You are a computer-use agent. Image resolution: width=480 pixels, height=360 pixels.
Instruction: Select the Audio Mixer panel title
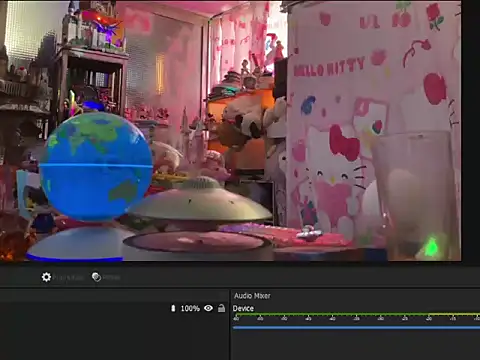tap(252, 296)
